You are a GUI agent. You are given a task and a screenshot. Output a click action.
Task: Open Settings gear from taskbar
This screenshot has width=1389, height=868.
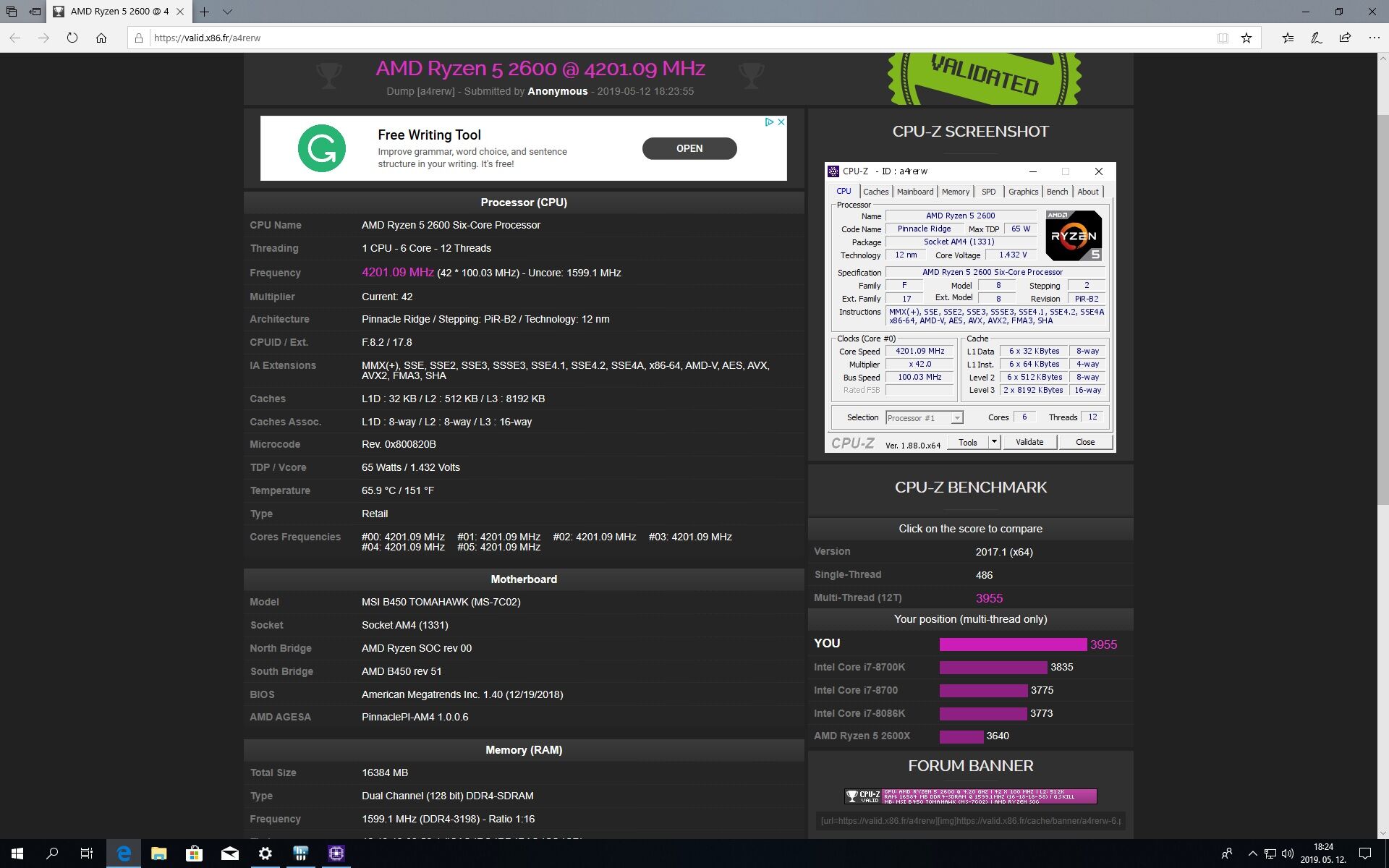[265, 854]
